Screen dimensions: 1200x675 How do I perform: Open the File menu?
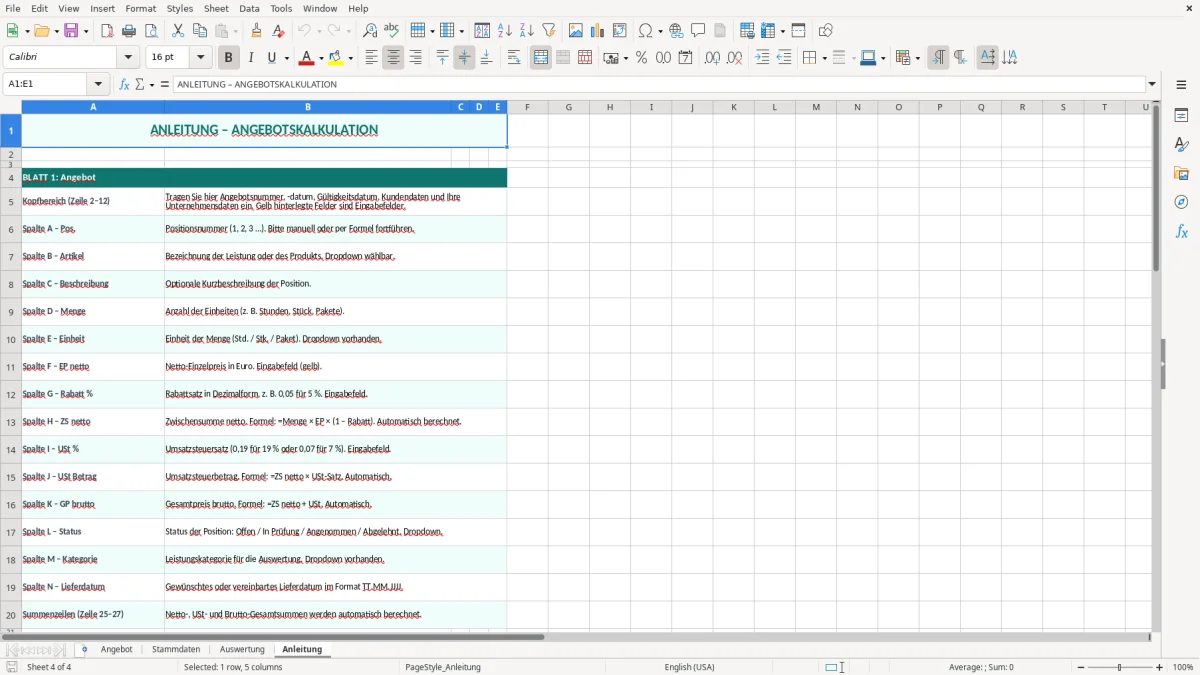click(13, 8)
